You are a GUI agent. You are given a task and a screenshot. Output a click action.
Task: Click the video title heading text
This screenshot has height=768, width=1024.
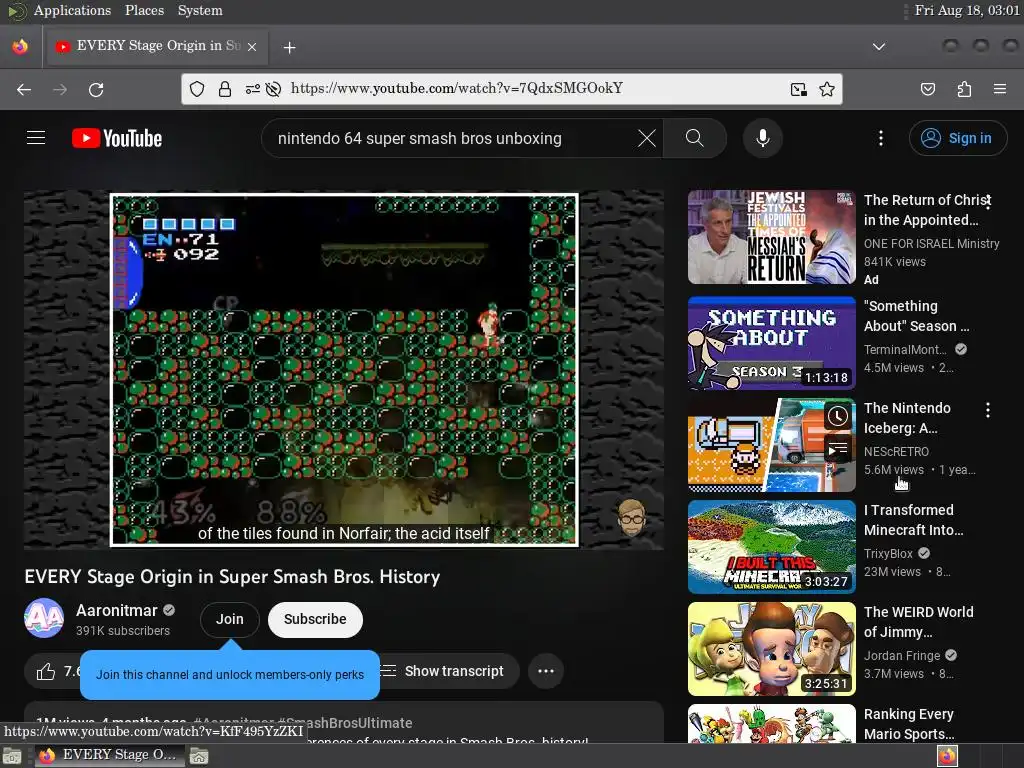coord(232,577)
